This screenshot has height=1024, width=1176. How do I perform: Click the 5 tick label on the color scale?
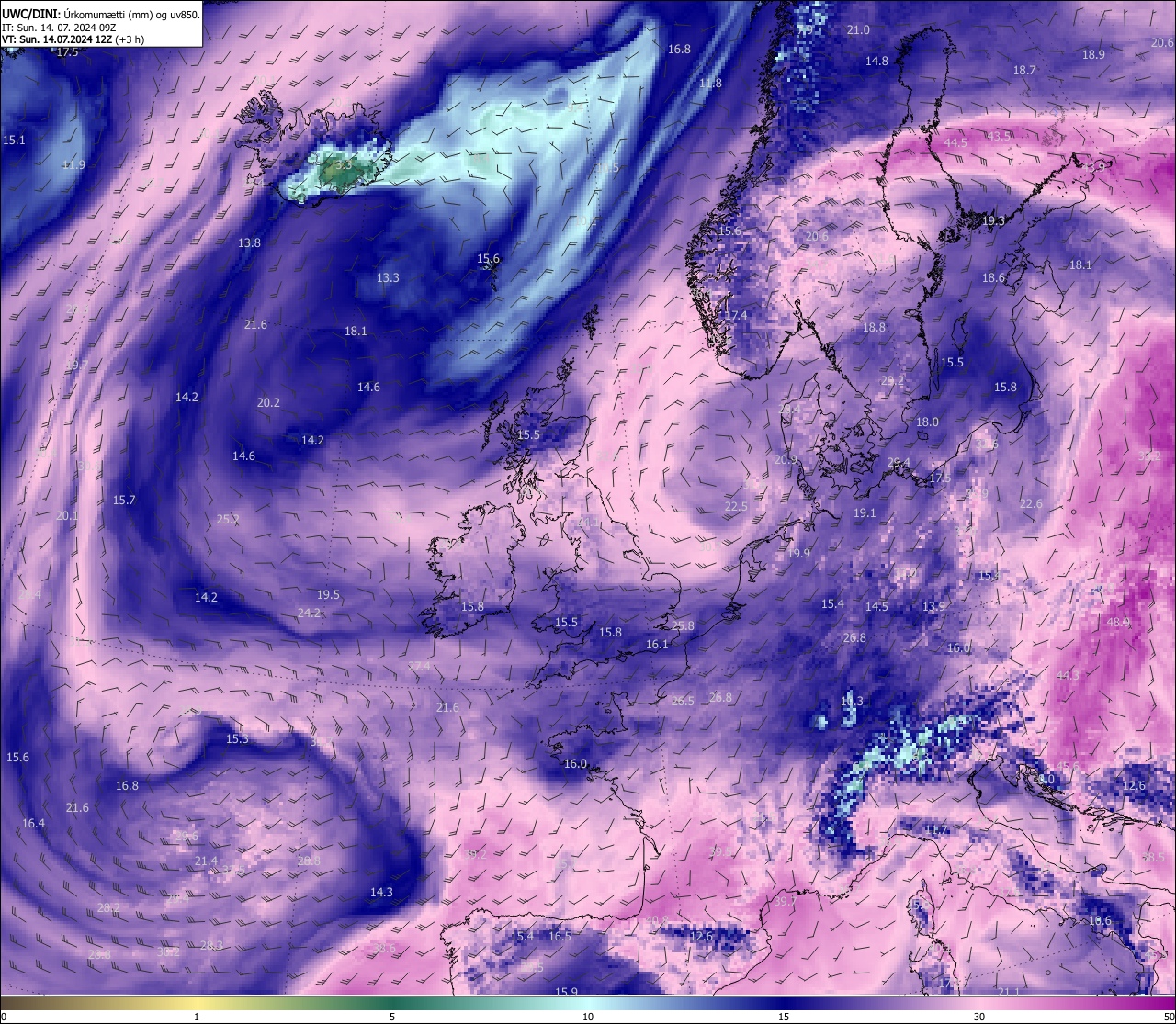click(x=392, y=1017)
